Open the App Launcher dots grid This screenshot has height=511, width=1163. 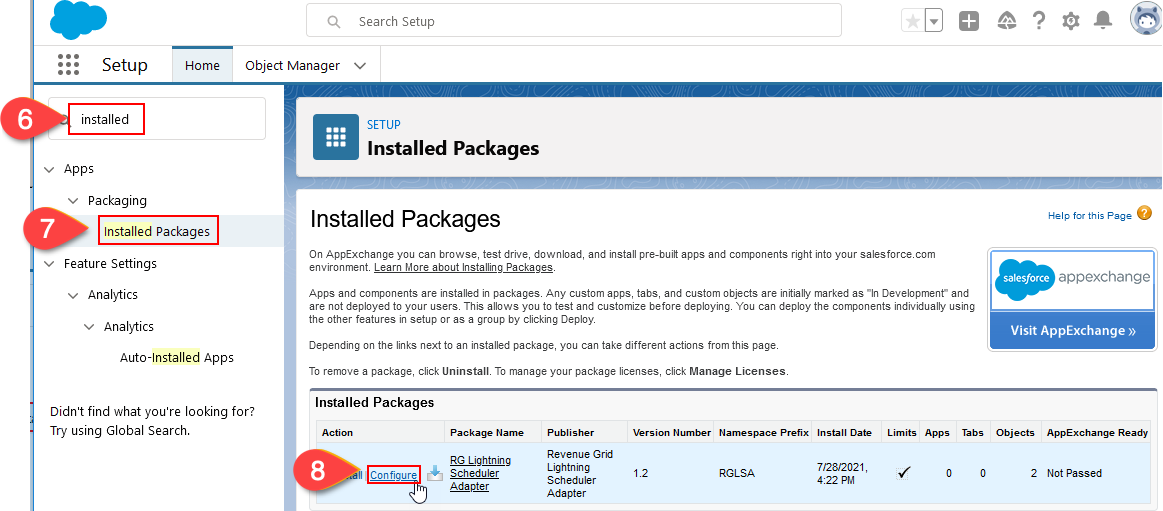(x=68, y=65)
